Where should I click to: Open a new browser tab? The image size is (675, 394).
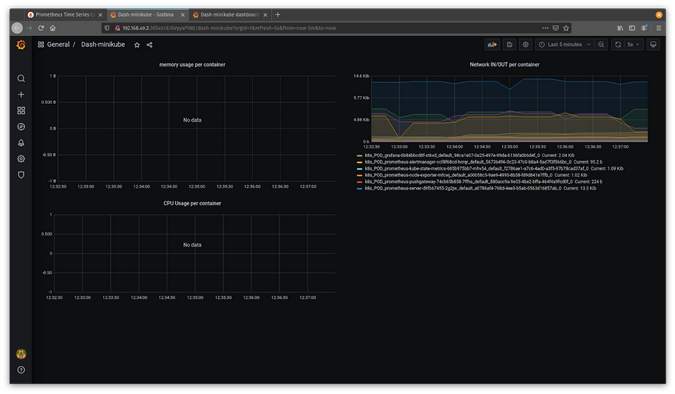(278, 15)
